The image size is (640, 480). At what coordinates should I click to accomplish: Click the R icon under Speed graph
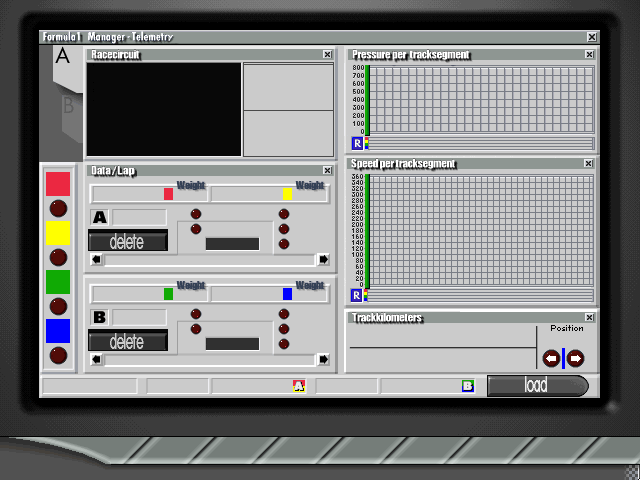(356, 295)
